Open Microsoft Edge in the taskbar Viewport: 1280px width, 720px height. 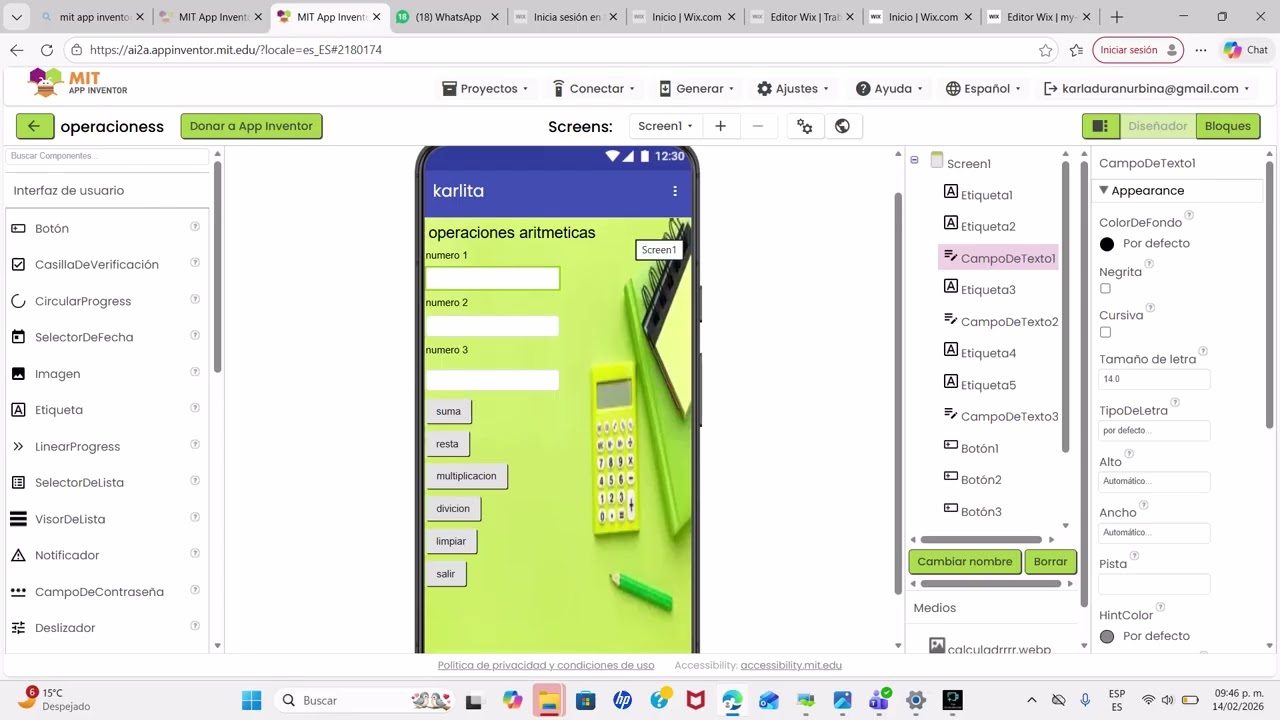(732, 700)
